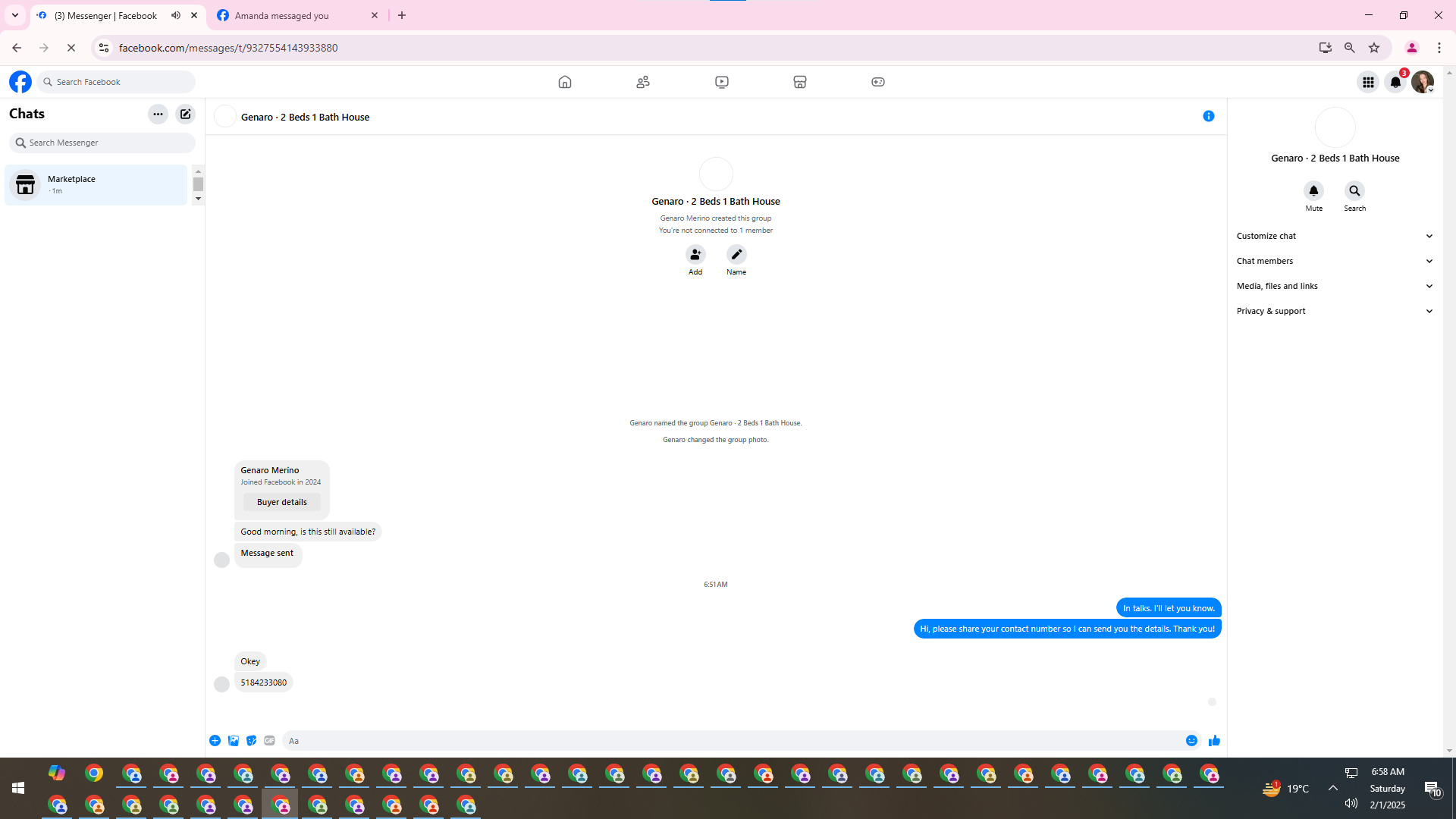Start a new message with compose icon
The width and height of the screenshot is (1456, 819).
(185, 114)
